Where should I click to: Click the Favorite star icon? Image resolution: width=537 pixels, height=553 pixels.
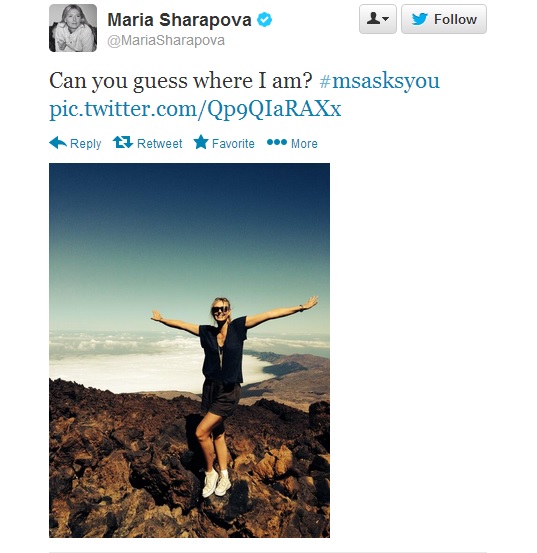201,142
